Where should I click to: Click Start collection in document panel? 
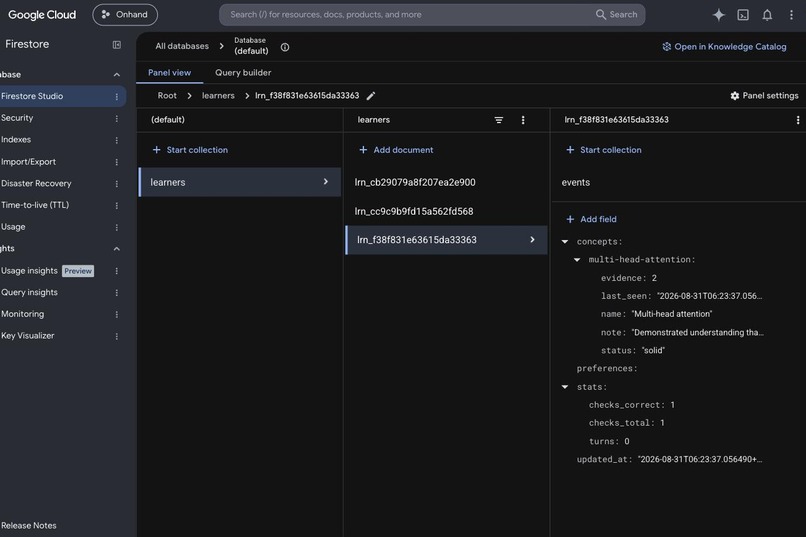pyautogui.click(x=603, y=150)
